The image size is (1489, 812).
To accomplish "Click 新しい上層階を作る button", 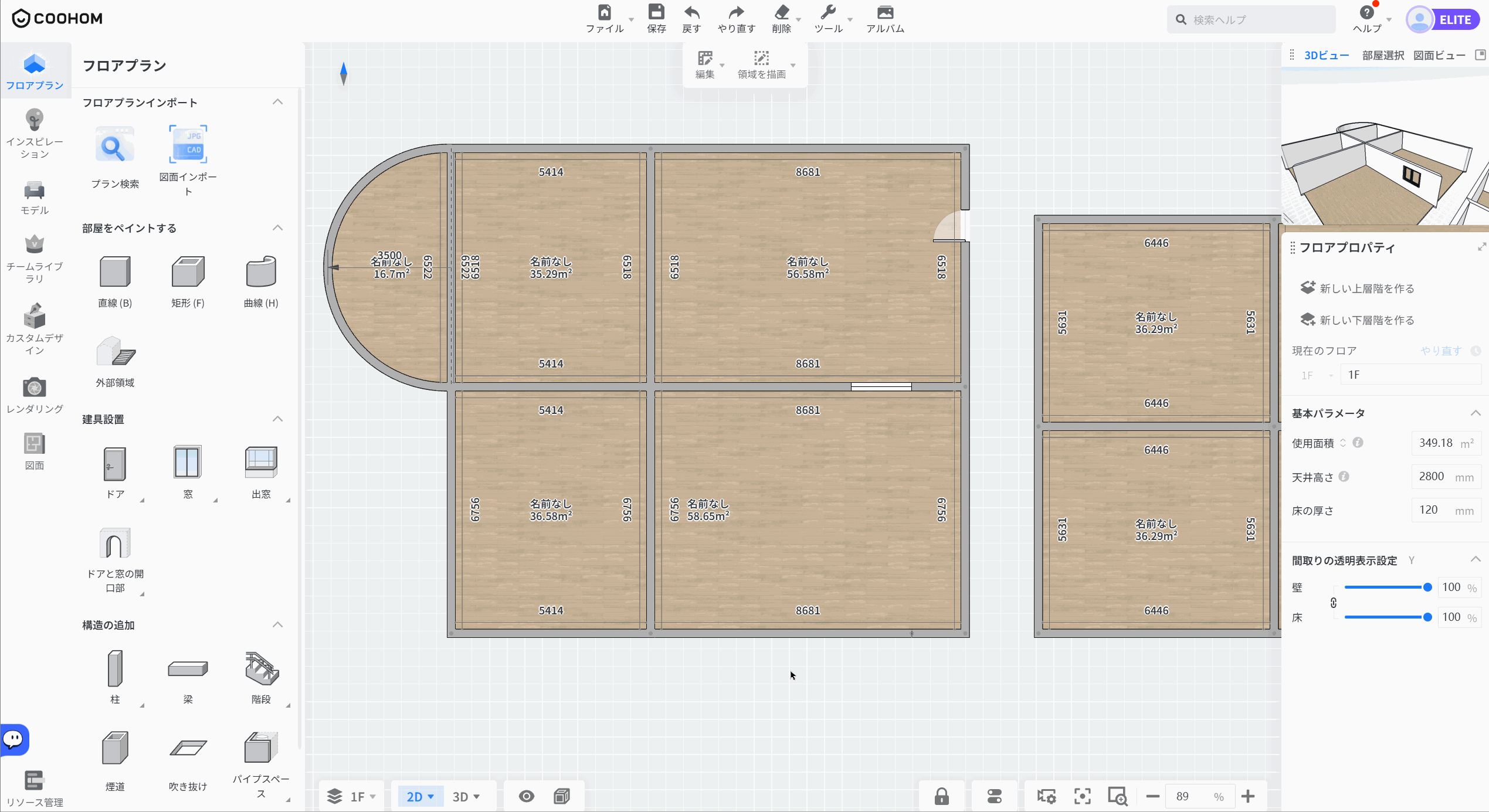I will point(1357,288).
